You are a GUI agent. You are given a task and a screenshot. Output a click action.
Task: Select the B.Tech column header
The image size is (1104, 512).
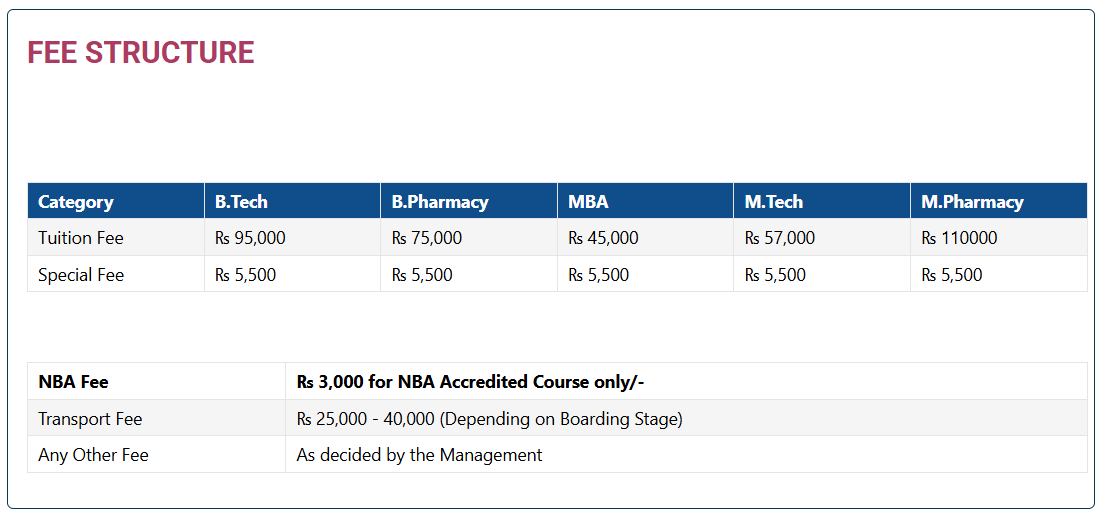click(241, 201)
